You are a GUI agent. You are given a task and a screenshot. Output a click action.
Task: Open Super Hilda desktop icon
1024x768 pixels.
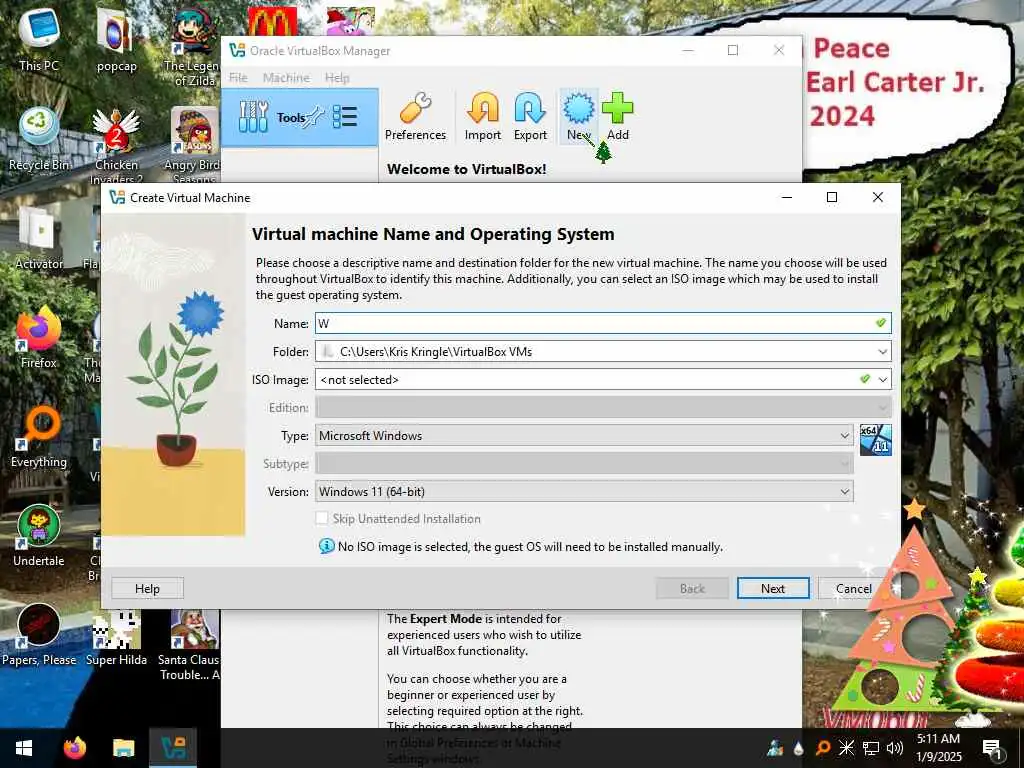point(116,635)
